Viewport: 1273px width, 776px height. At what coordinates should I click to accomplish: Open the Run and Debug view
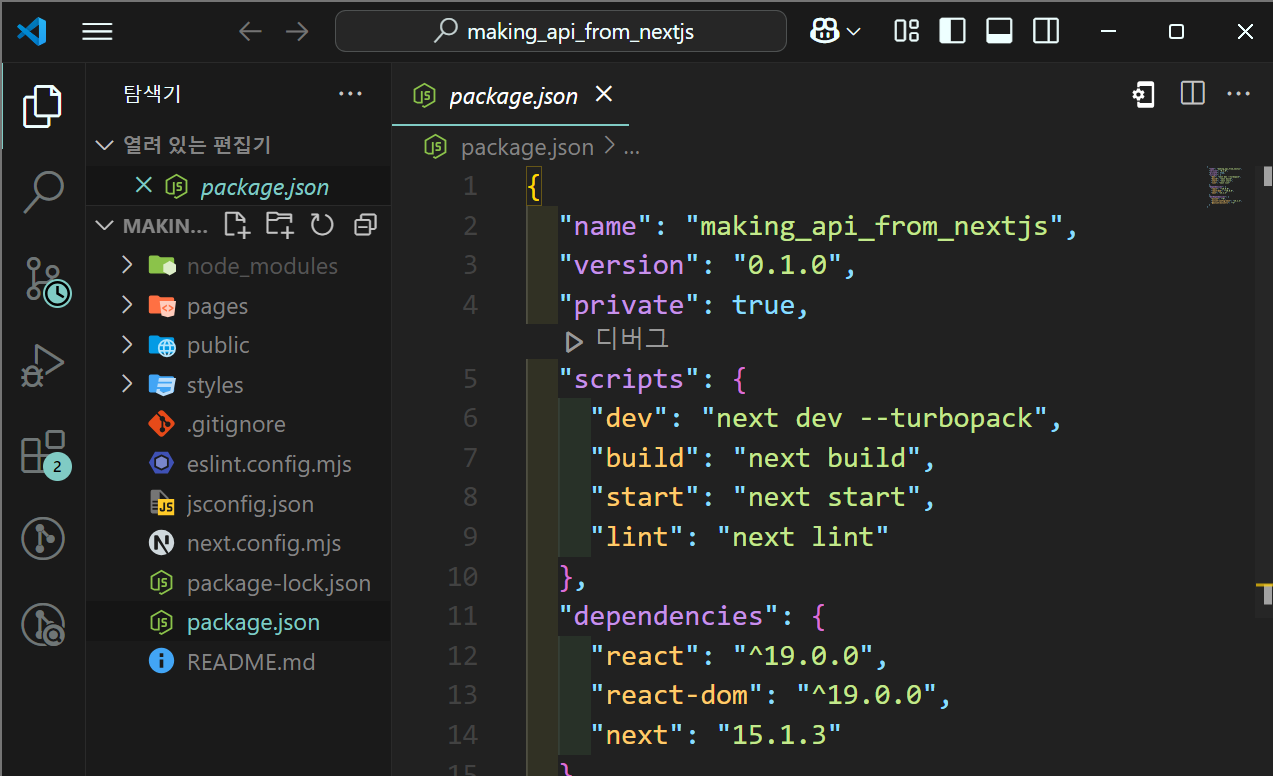point(42,366)
